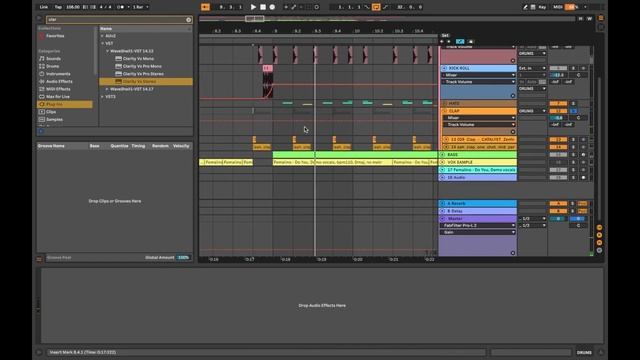The width and height of the screenshot is (640, 360).
Task: Select Plug-Ins category
Action: point(65,104)
